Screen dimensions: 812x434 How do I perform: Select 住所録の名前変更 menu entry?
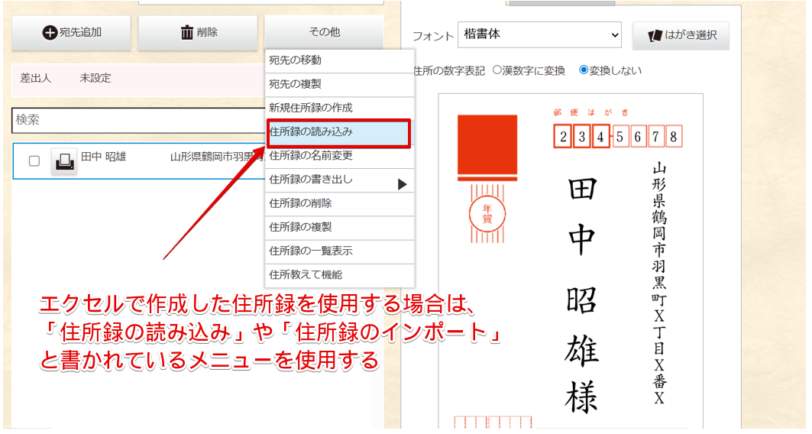coord(340,156)
